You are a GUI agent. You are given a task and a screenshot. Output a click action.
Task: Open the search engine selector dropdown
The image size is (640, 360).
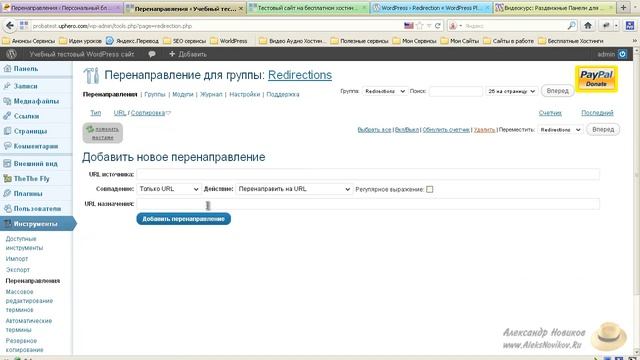[455, 26]
